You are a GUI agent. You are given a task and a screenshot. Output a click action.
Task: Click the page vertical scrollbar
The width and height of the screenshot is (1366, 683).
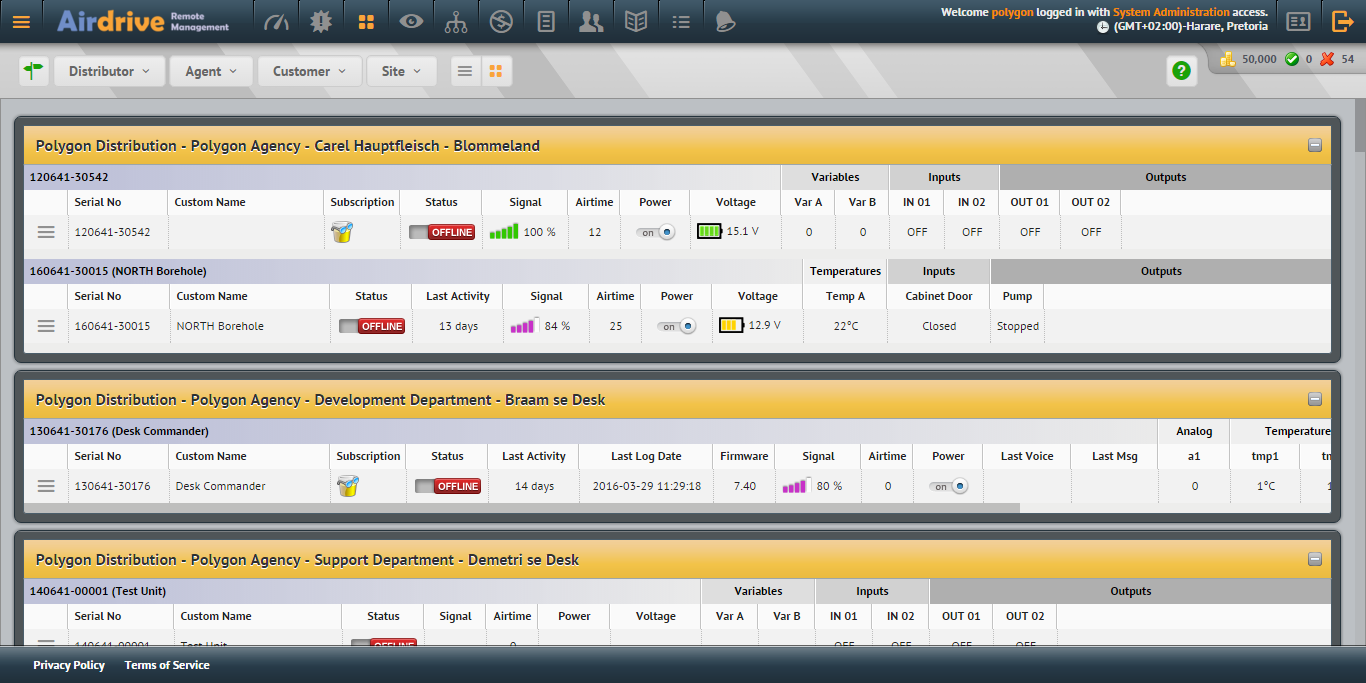click(1360, 125)
